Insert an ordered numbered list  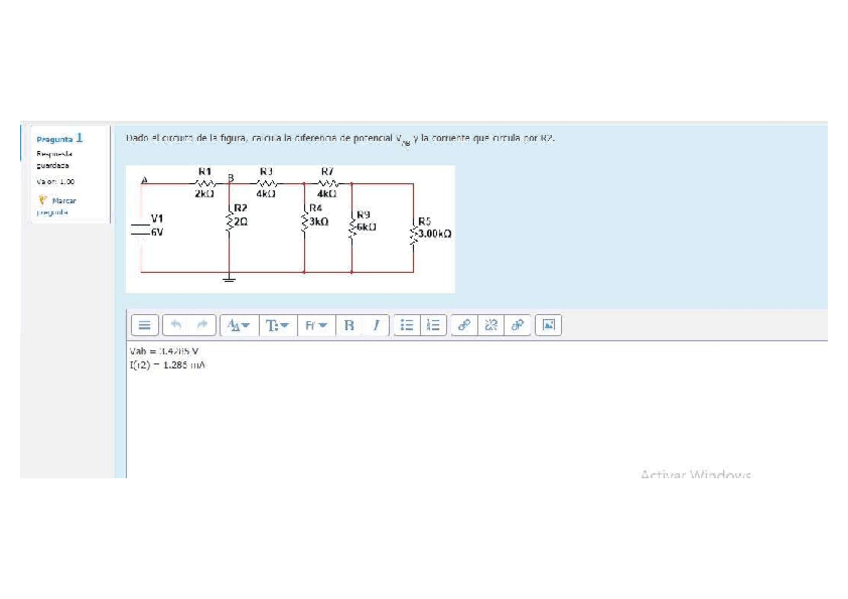pyautogui.click(x=433, y=325)
